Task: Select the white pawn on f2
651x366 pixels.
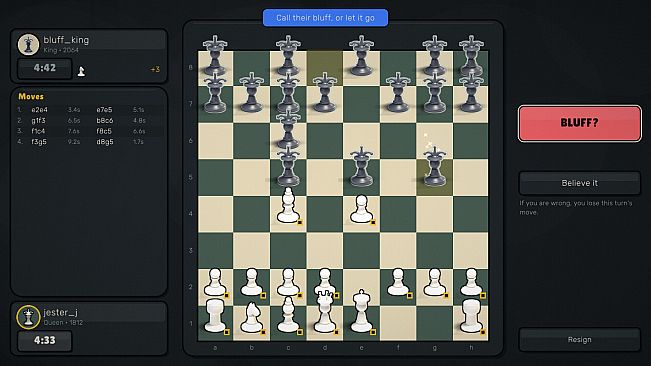Action: (x=398, y=283)
